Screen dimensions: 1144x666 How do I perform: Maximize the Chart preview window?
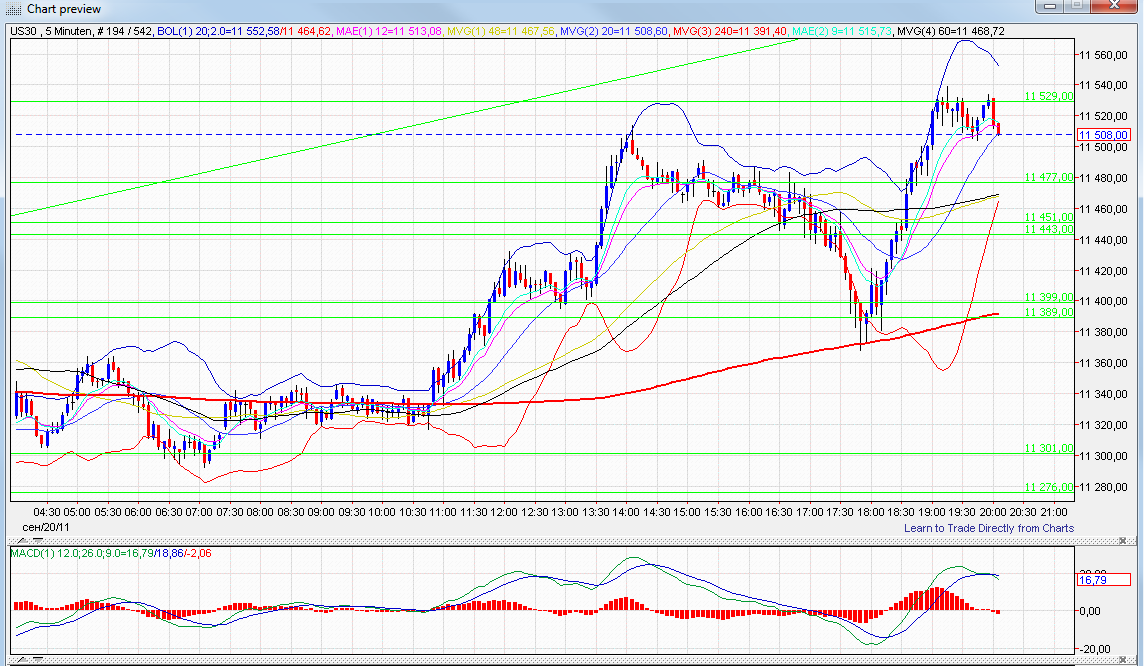[1077, 6]
